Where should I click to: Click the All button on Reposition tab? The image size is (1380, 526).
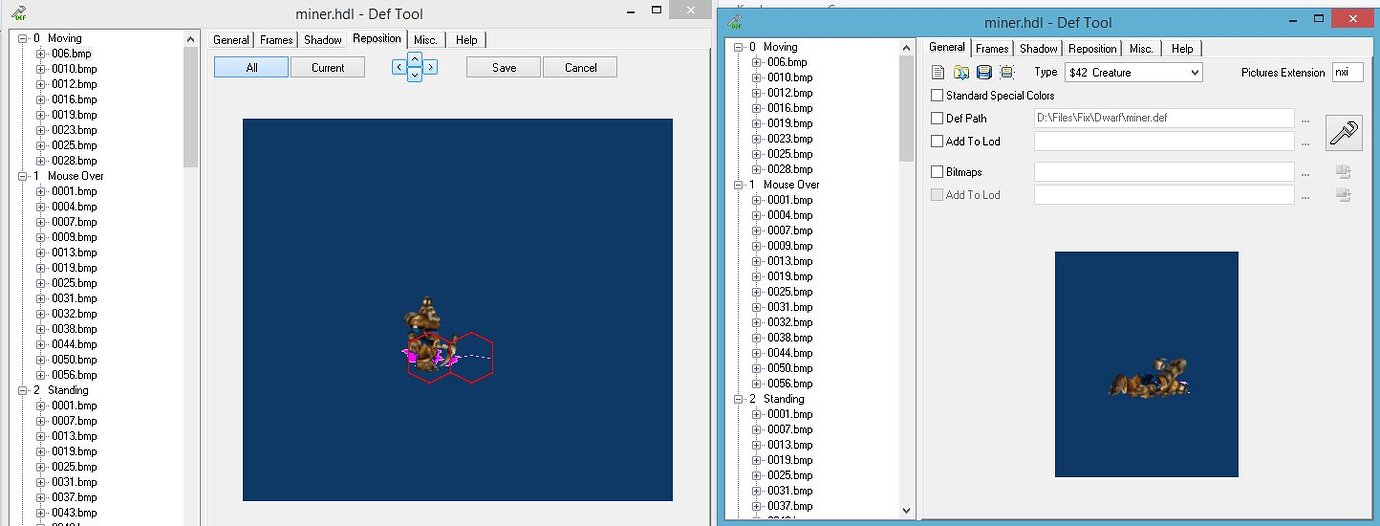(x=251, y=67)
